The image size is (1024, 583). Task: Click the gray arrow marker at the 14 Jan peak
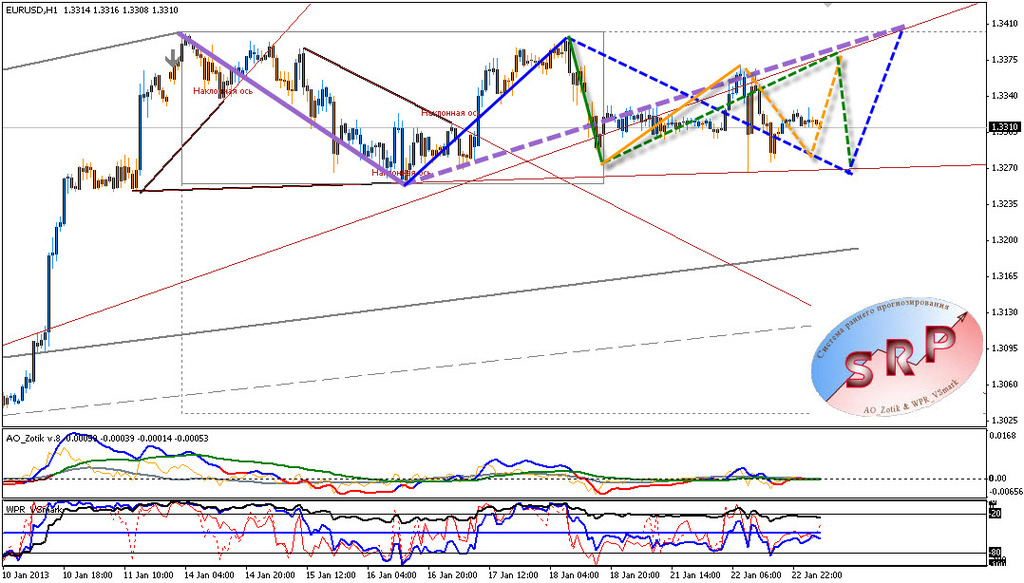tap(172, 60)
